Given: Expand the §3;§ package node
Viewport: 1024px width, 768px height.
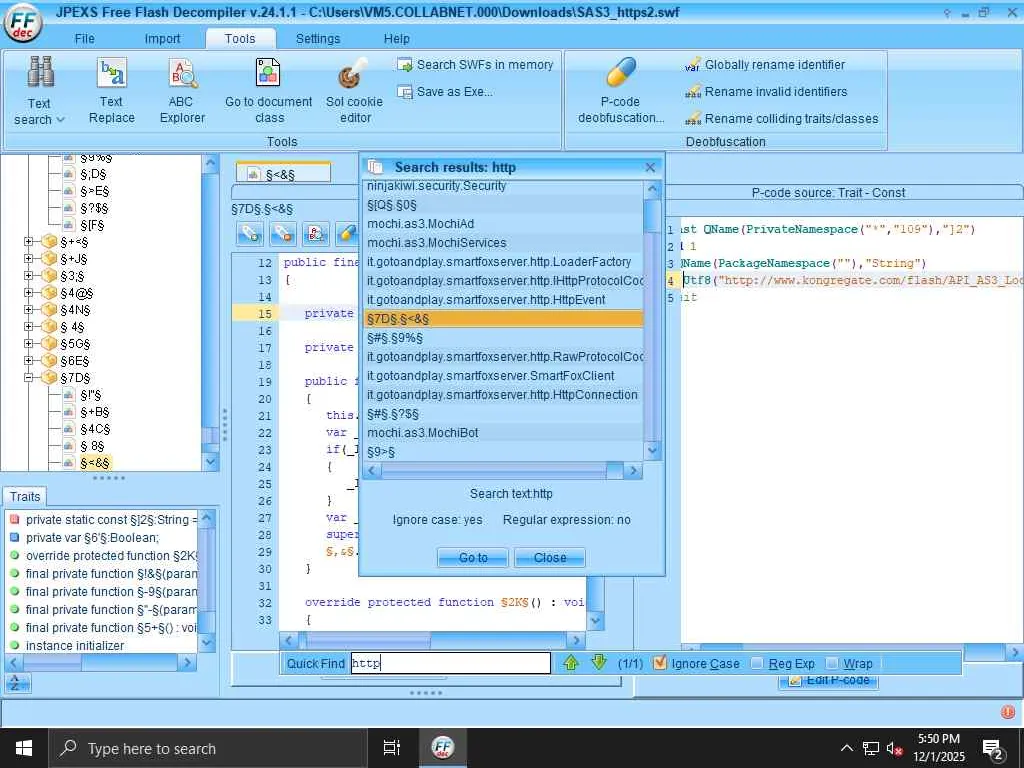Looking at the screenshot, I should point(28,276).
